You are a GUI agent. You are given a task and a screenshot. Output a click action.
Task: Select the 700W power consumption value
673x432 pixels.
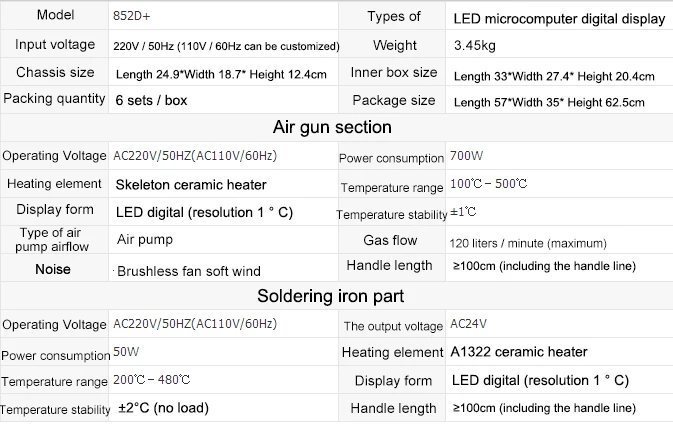pos(467,156)
